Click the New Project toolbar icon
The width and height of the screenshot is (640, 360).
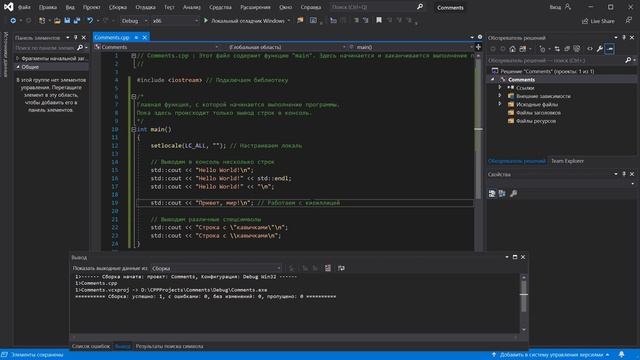point(42,20)
